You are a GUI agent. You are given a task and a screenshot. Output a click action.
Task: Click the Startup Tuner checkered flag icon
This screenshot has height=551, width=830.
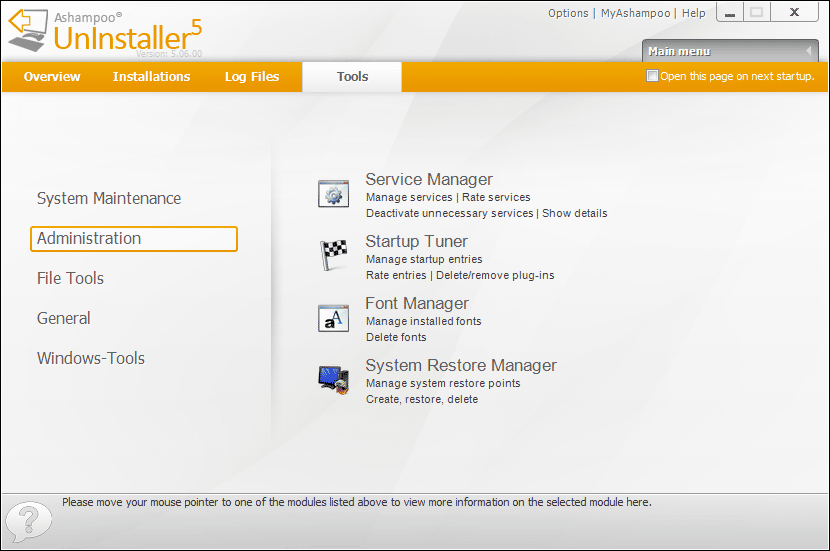pos(333,255)
